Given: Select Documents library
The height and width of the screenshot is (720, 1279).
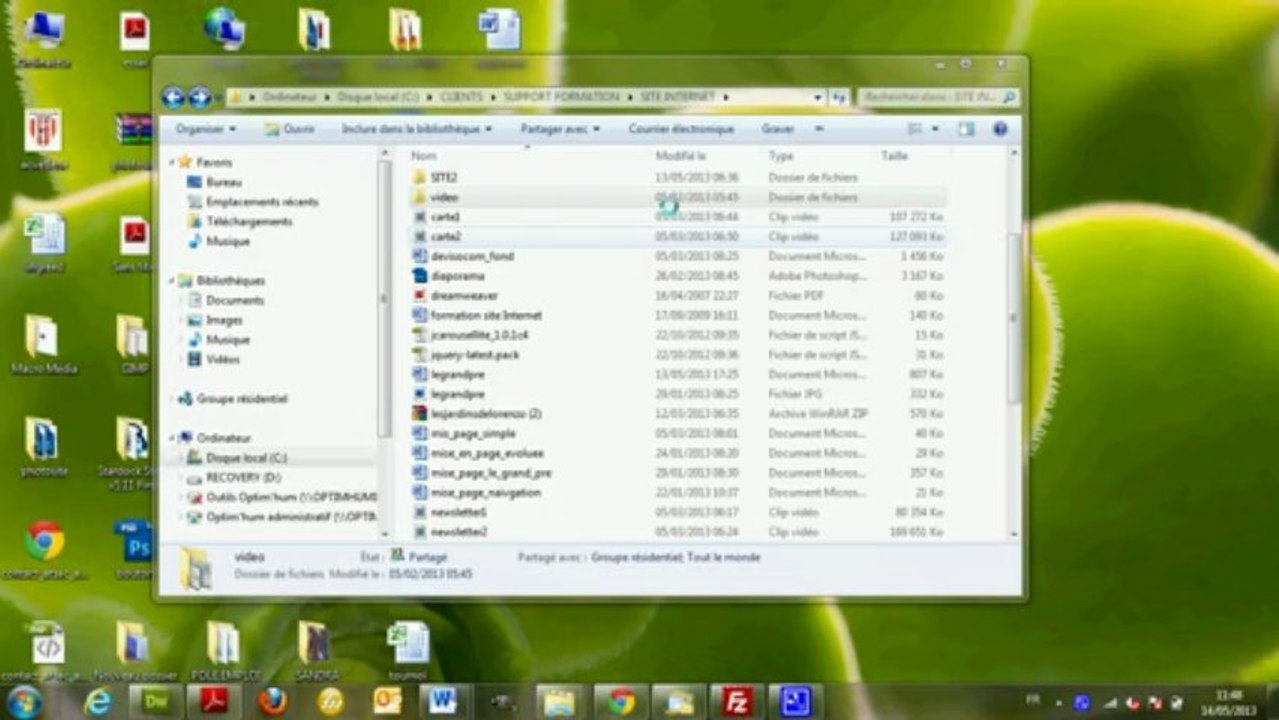Looking at the screenshot, I should tap(235, 300).
